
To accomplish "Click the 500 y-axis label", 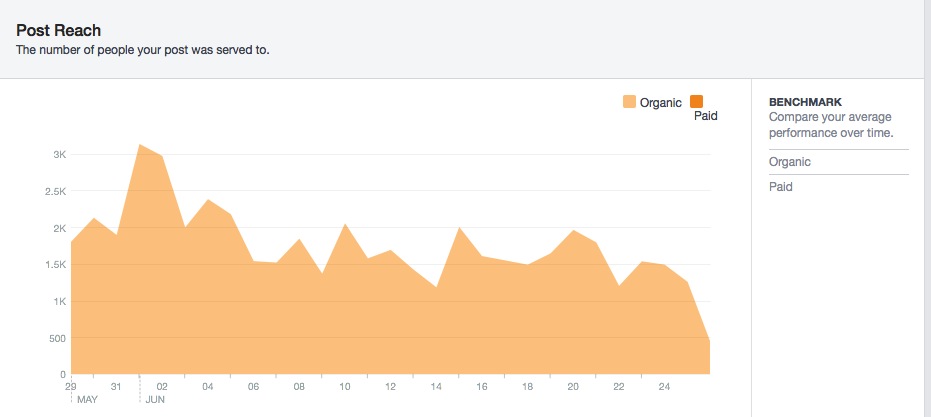I will pos(56,339).
